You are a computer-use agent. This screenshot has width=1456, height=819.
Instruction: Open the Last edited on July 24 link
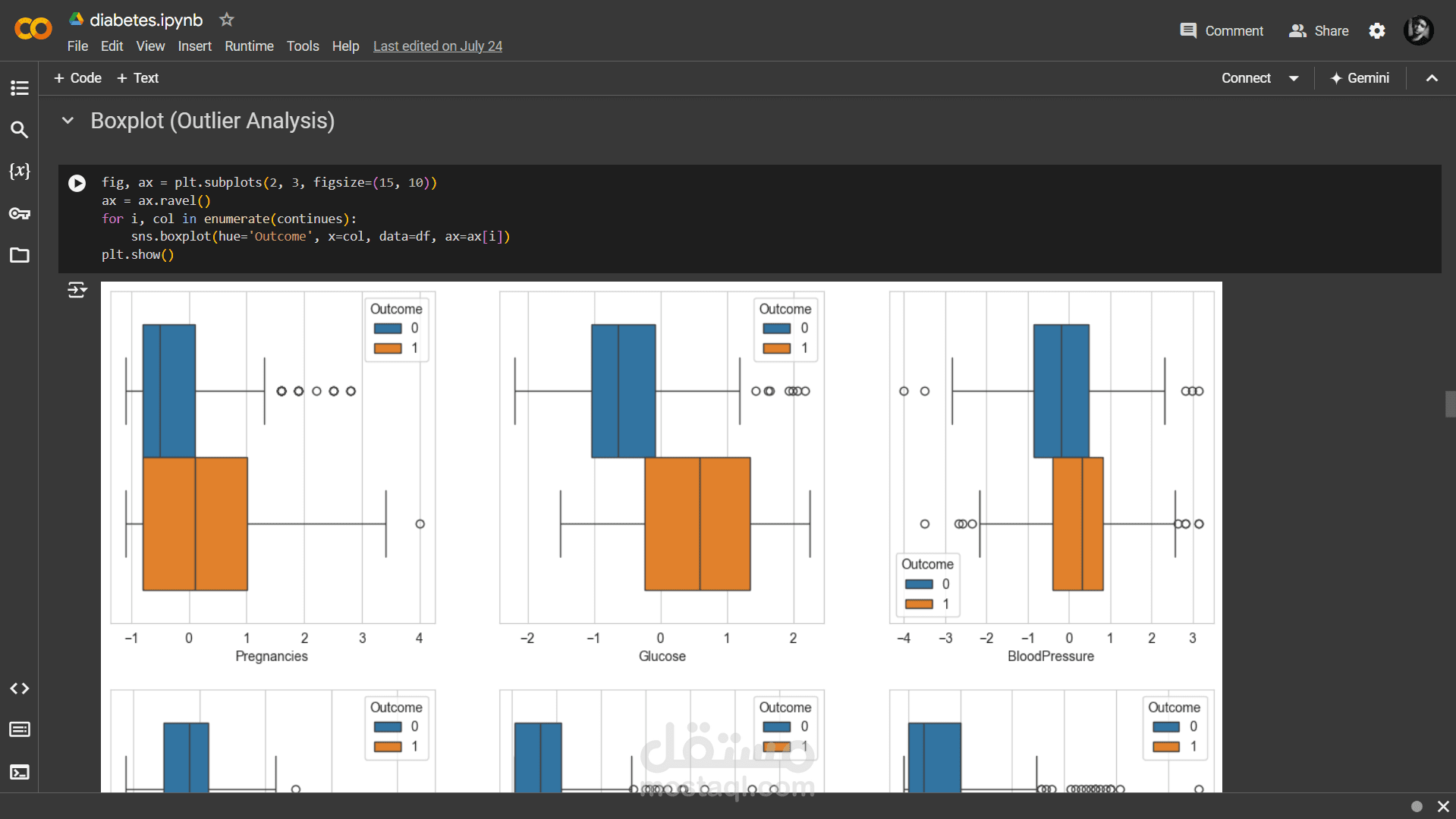point(438,46)
